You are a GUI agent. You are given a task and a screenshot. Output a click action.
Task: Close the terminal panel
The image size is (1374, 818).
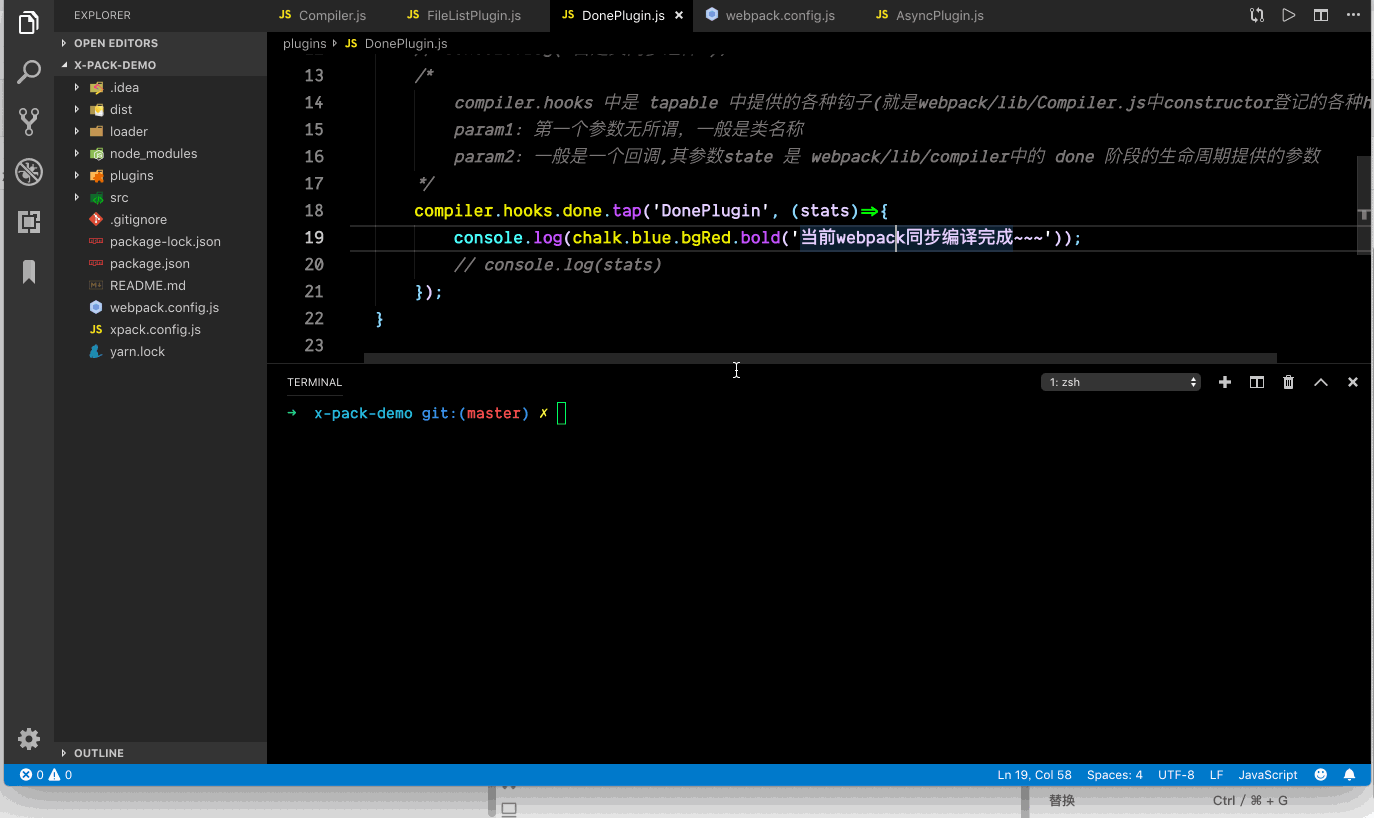click(x=1353, y=382)
